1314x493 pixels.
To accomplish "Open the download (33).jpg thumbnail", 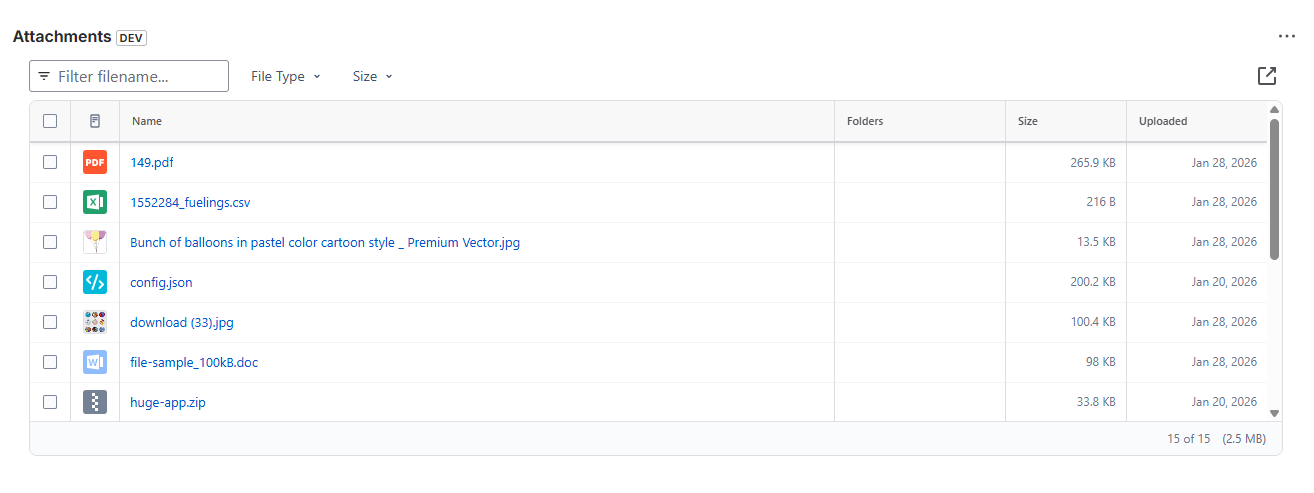I will [95, 322].
